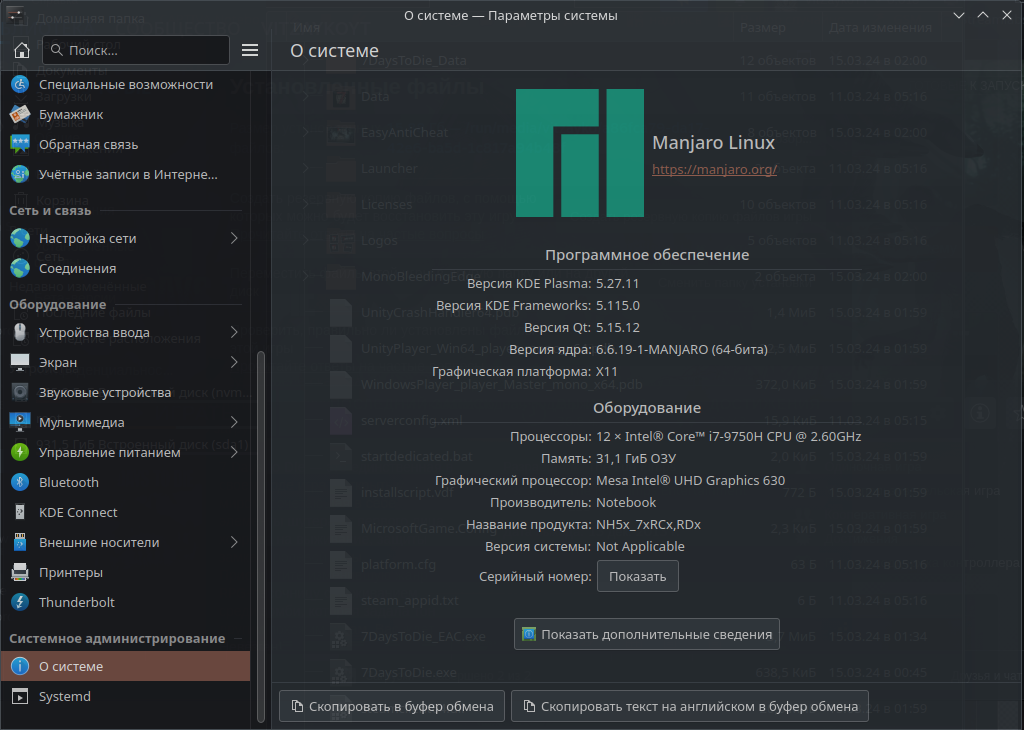Click the green Управление питанием icon

pyautogui.click(x=20, y=452)
